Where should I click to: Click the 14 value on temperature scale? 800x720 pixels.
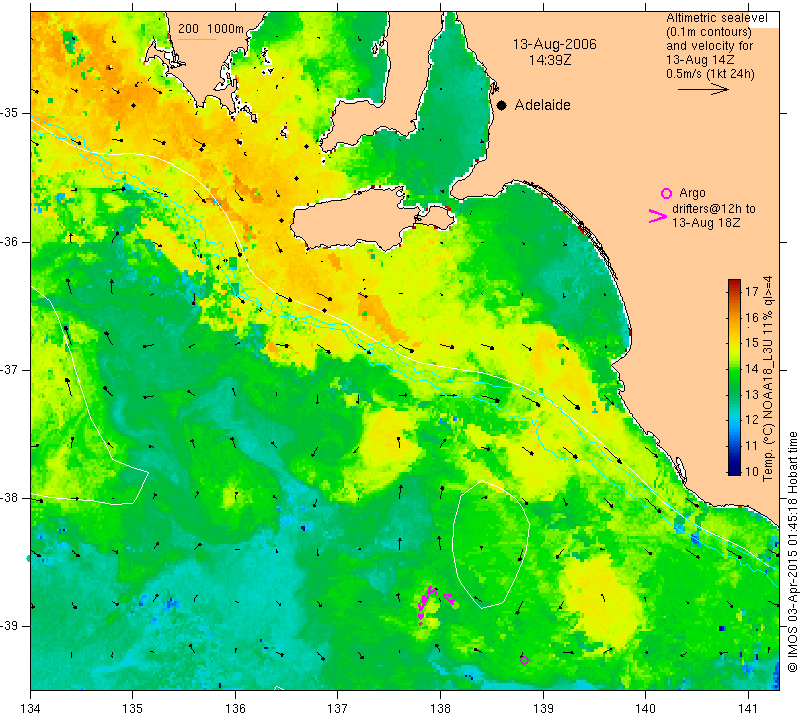[752, 368]
